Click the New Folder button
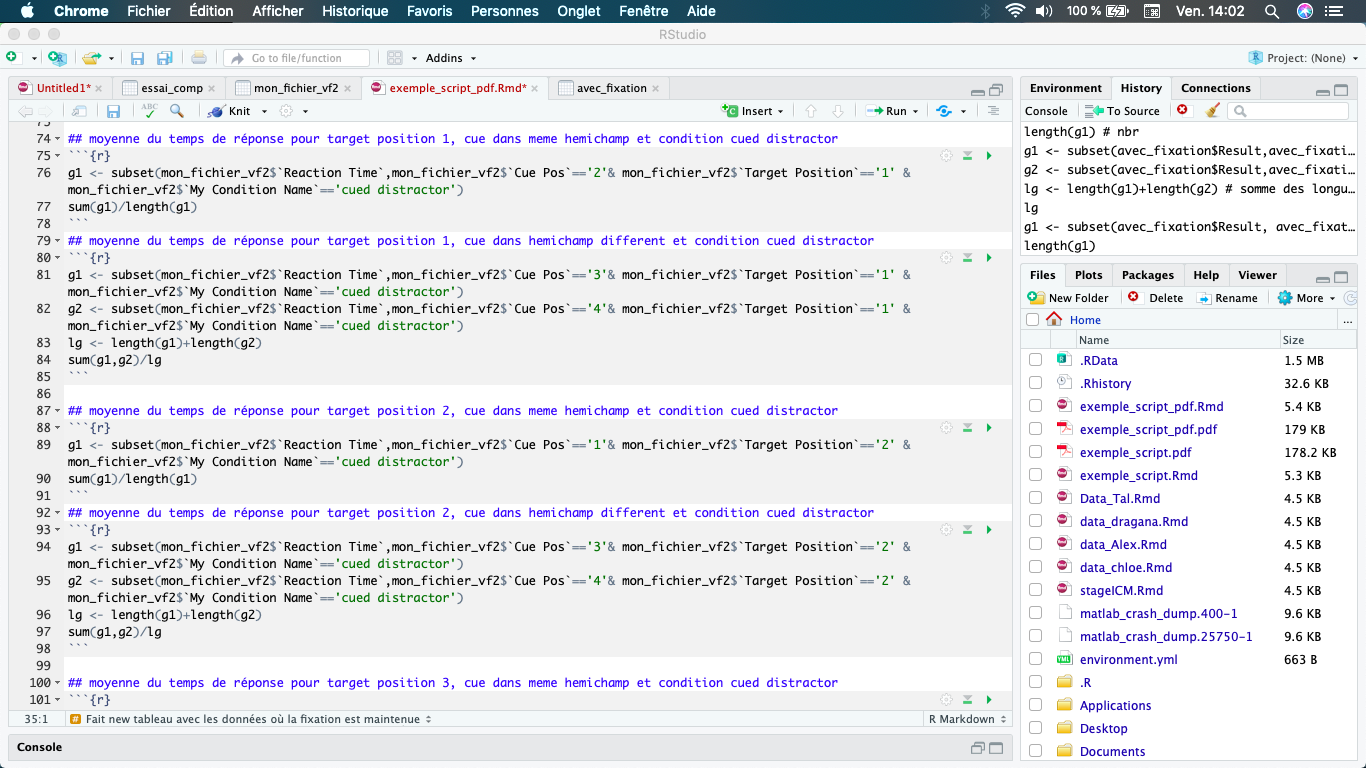 (1068, 298)
